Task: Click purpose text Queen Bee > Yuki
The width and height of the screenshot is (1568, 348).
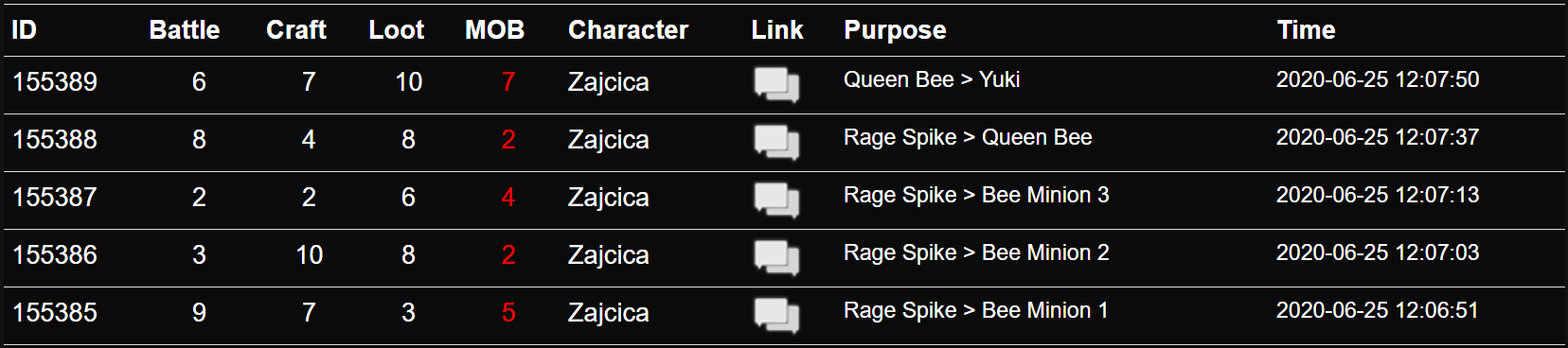Action: pos(932,79)
